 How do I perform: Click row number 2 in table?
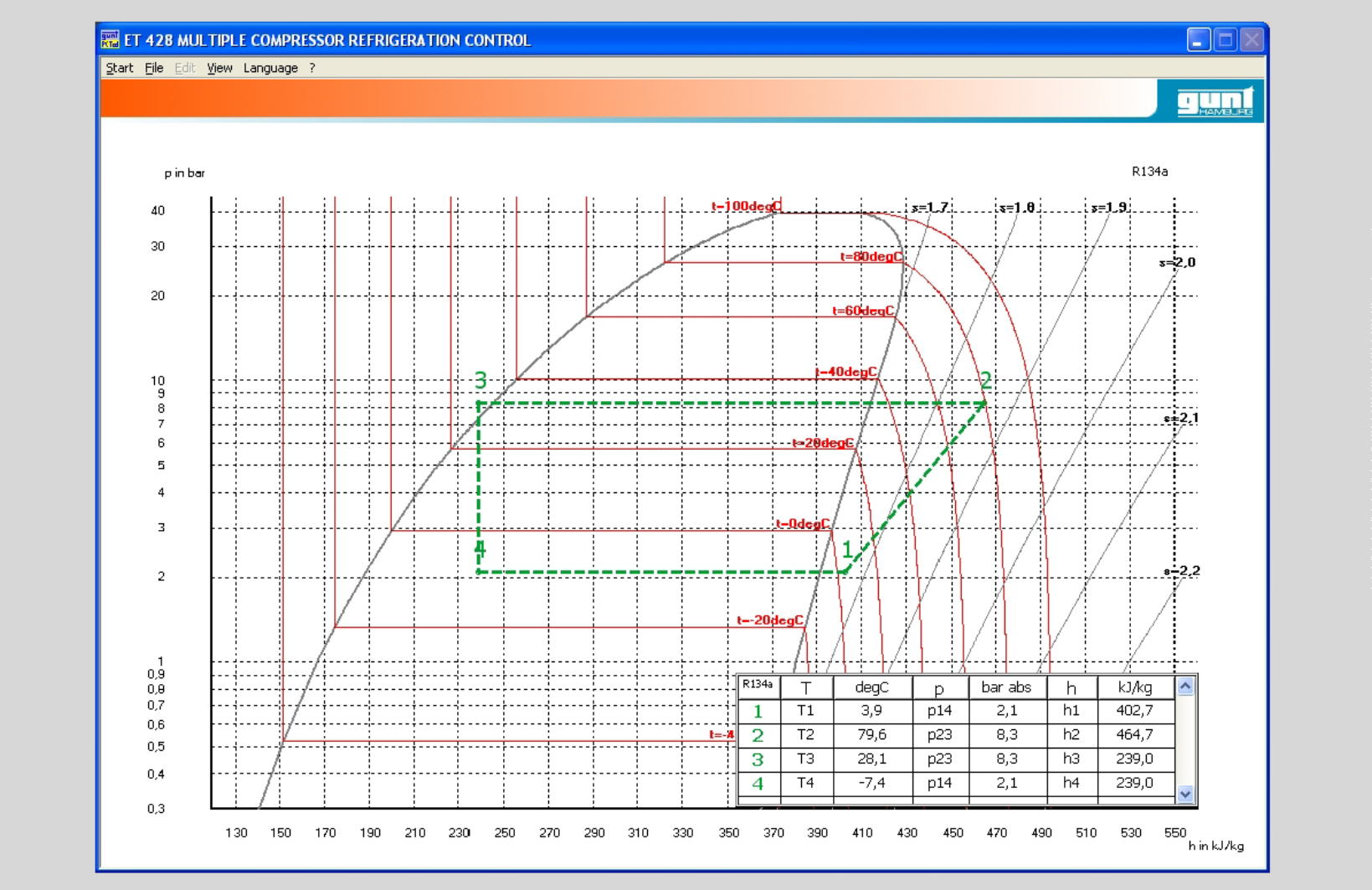[758, 736]
